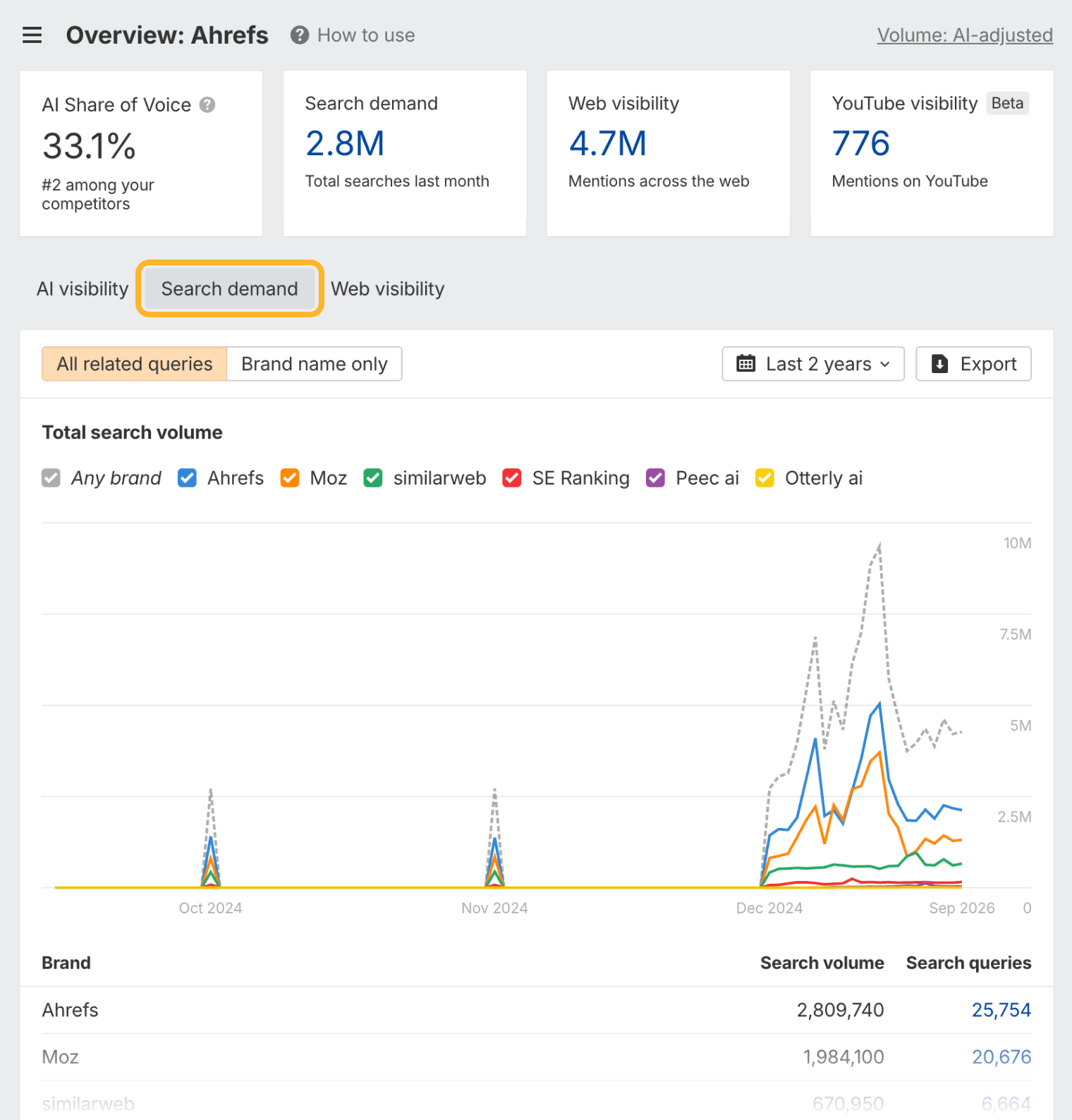Screen dimensions: 1072x1120
Task: Uncheck the Moz series checkbox
Action: tap(290, 478)
